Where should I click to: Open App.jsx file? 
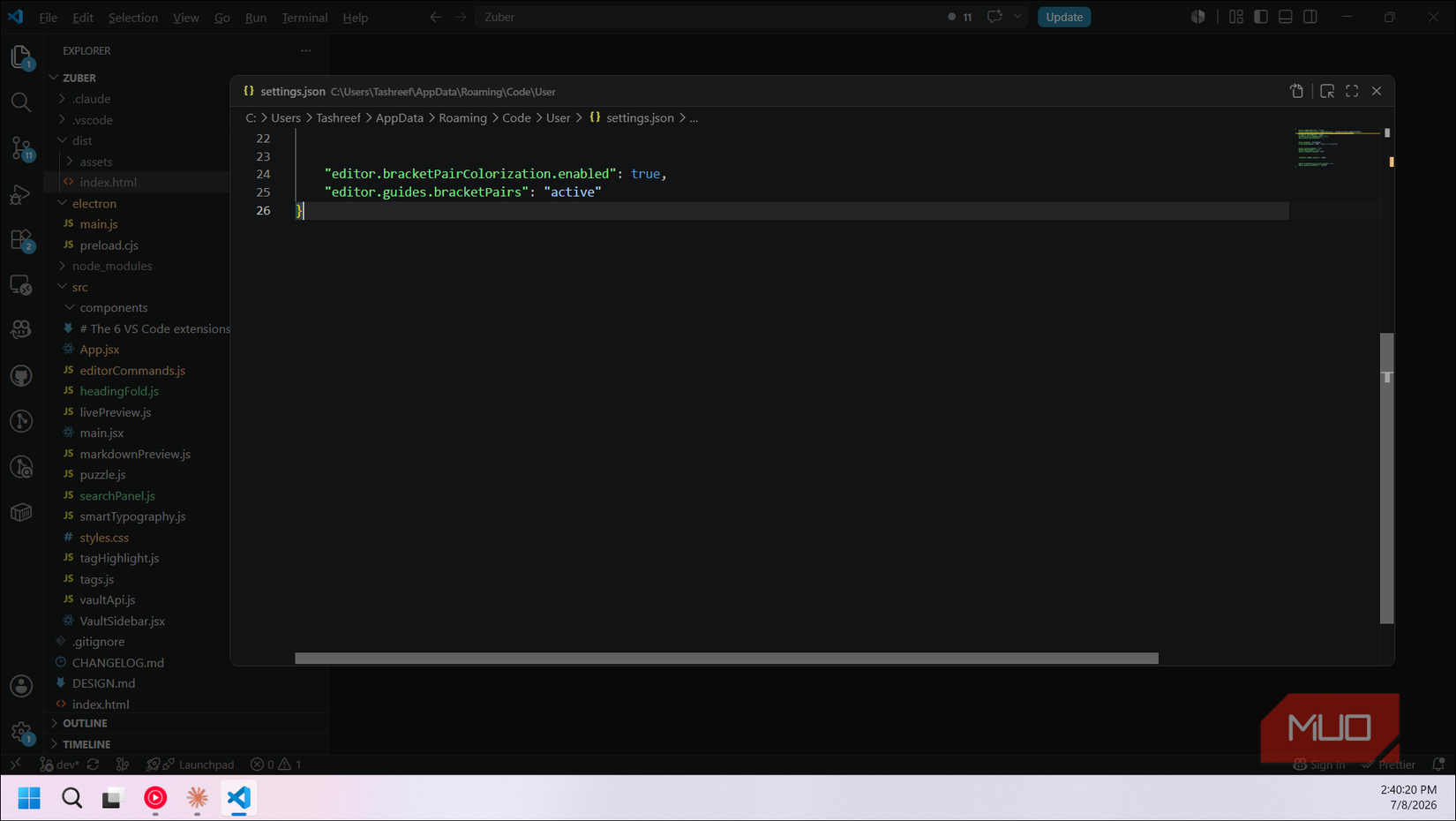point(100,350)
